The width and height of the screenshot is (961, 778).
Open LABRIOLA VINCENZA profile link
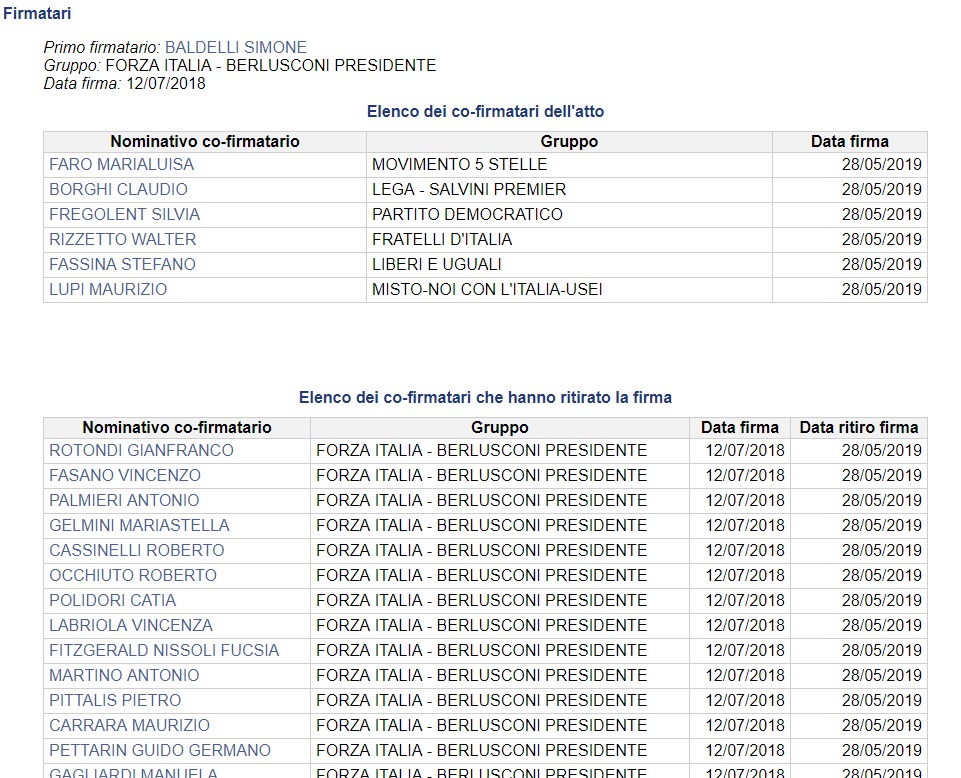coord(131,625)
